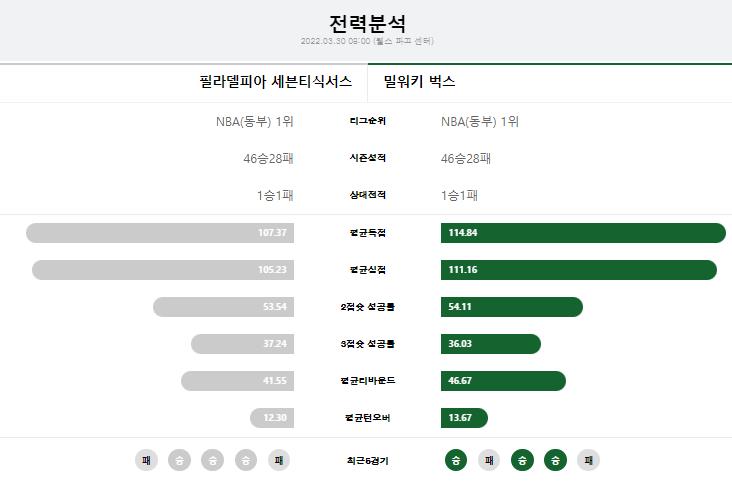Click Philadelphia's second recent-game 승 circle
732x484 pixels.
(x=179, y=460)
